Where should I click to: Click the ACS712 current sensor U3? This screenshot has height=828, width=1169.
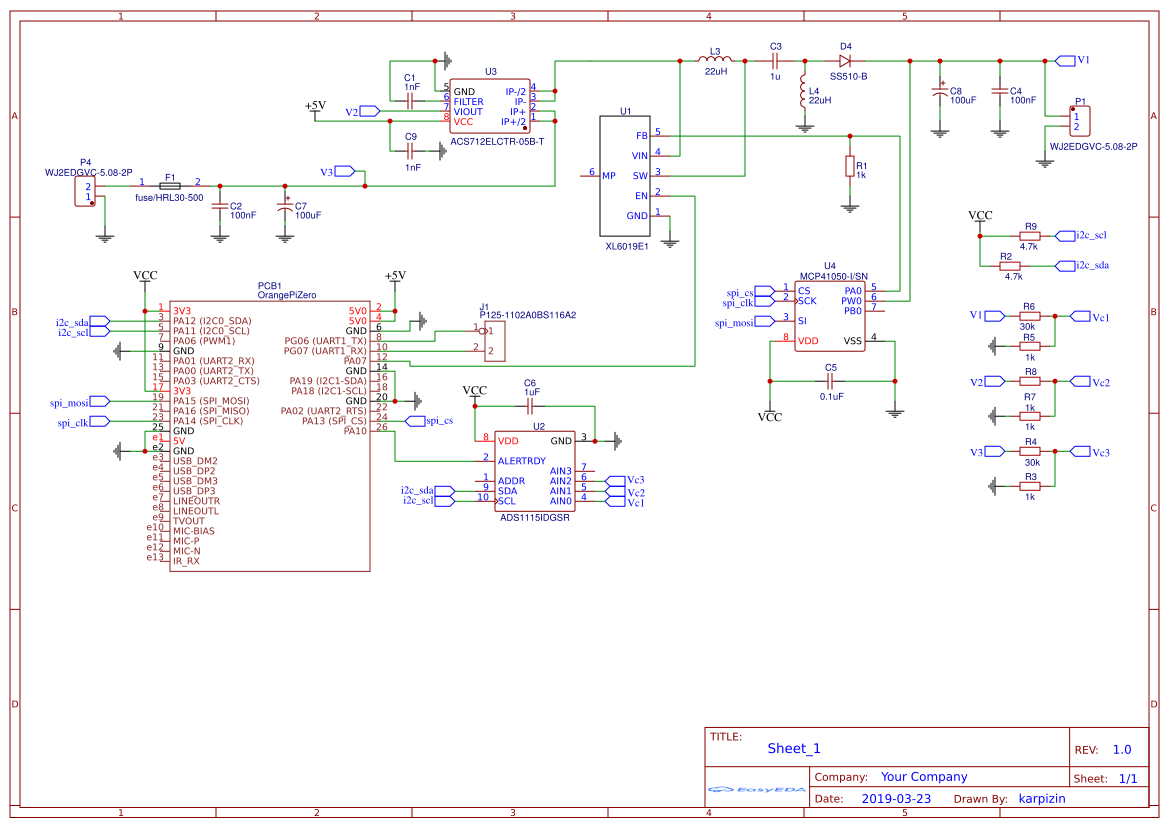pos(489,105)
